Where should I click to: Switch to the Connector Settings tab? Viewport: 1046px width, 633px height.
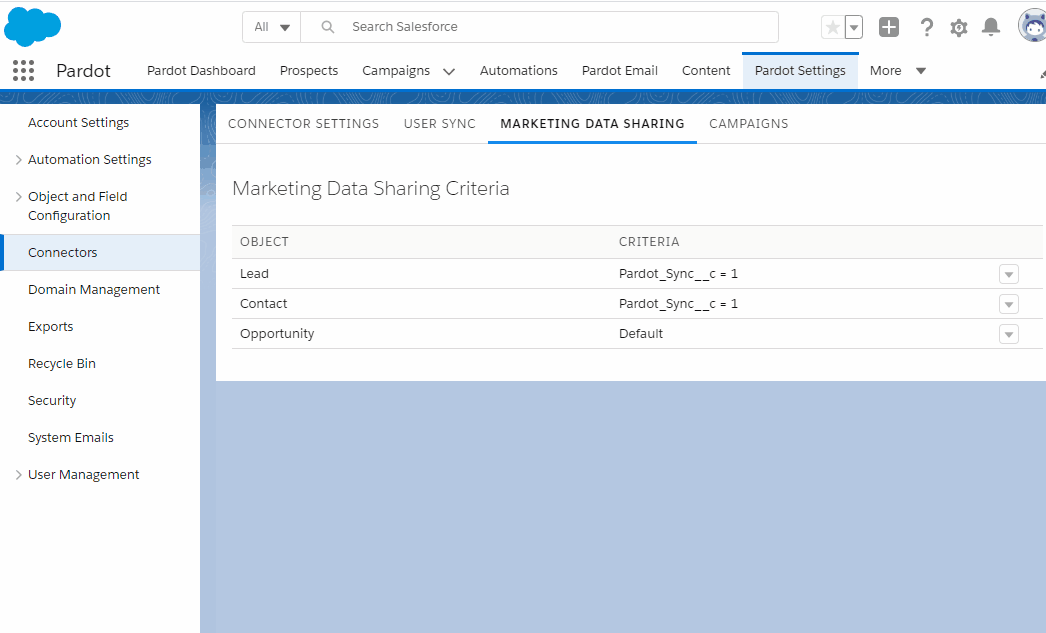click(x=304, y=124)
